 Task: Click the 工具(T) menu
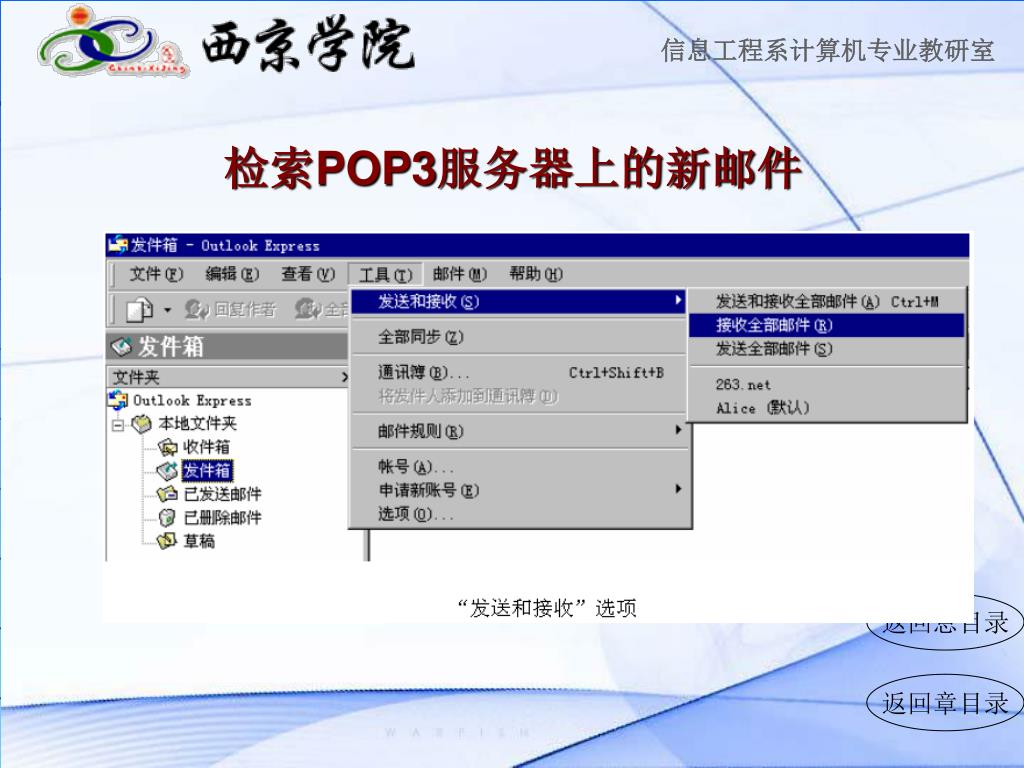(x=385, y=275)
